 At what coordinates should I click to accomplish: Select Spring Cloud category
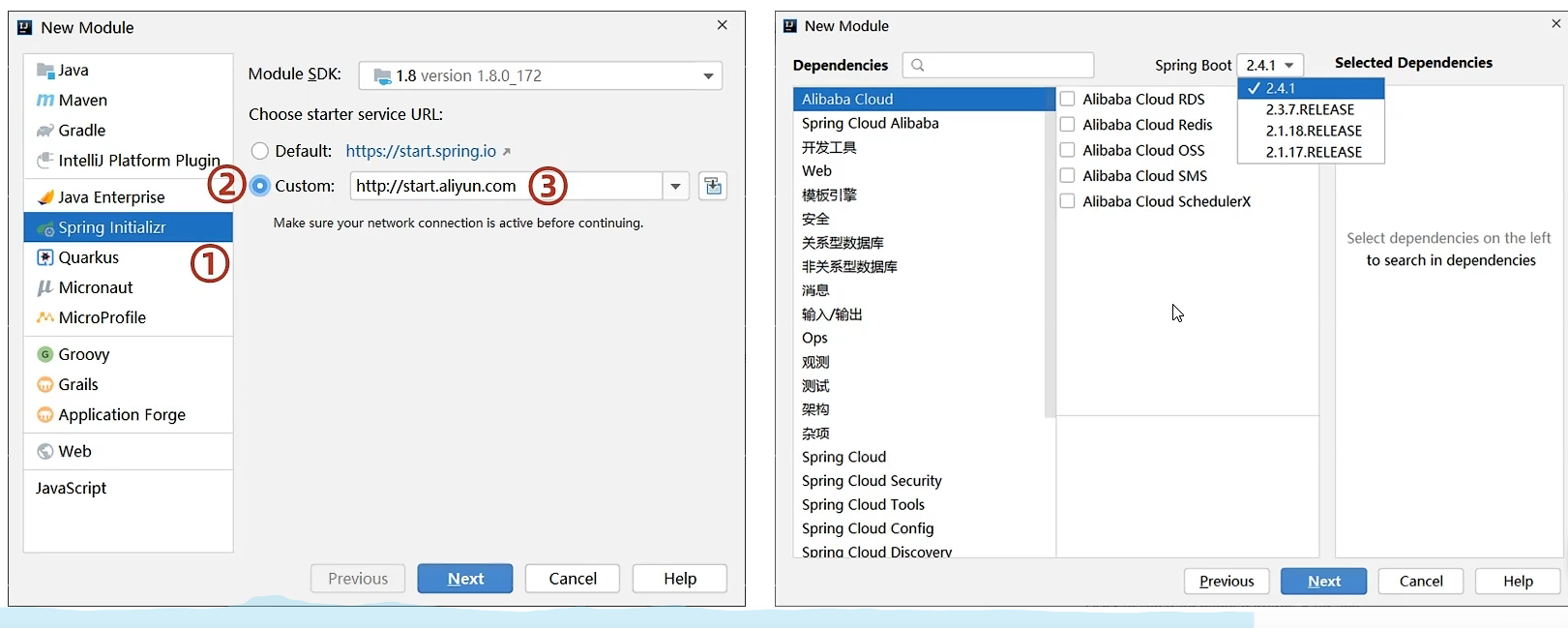click(924, 457)
